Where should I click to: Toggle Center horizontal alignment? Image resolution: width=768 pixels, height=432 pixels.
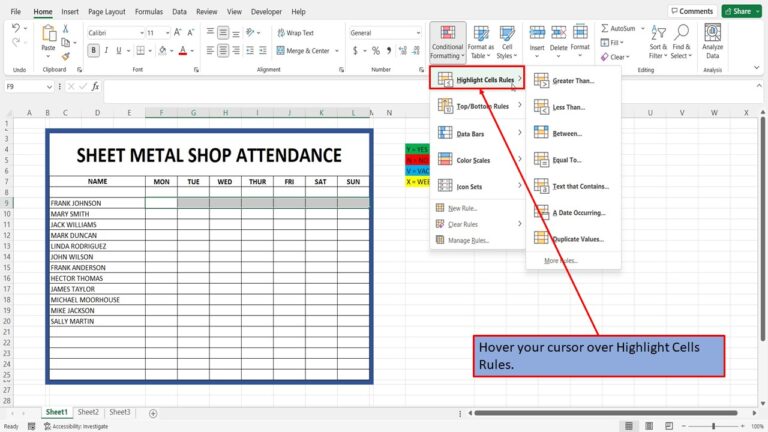[223, 50]
